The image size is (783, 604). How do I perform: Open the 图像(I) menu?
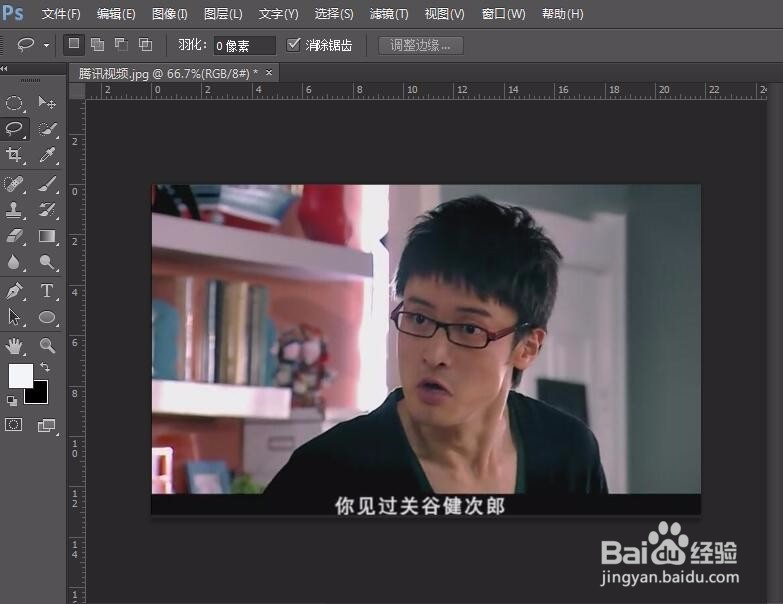pos(170,14)
